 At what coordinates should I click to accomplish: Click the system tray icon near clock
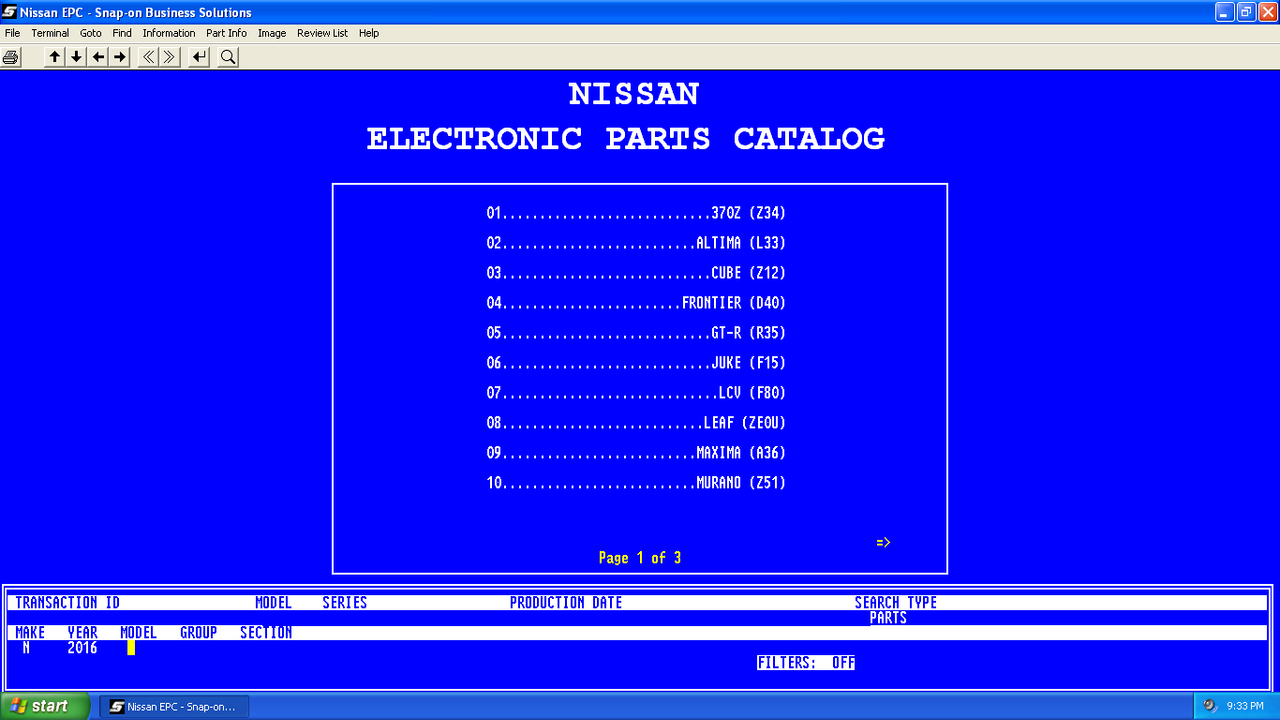[1209, 706]
